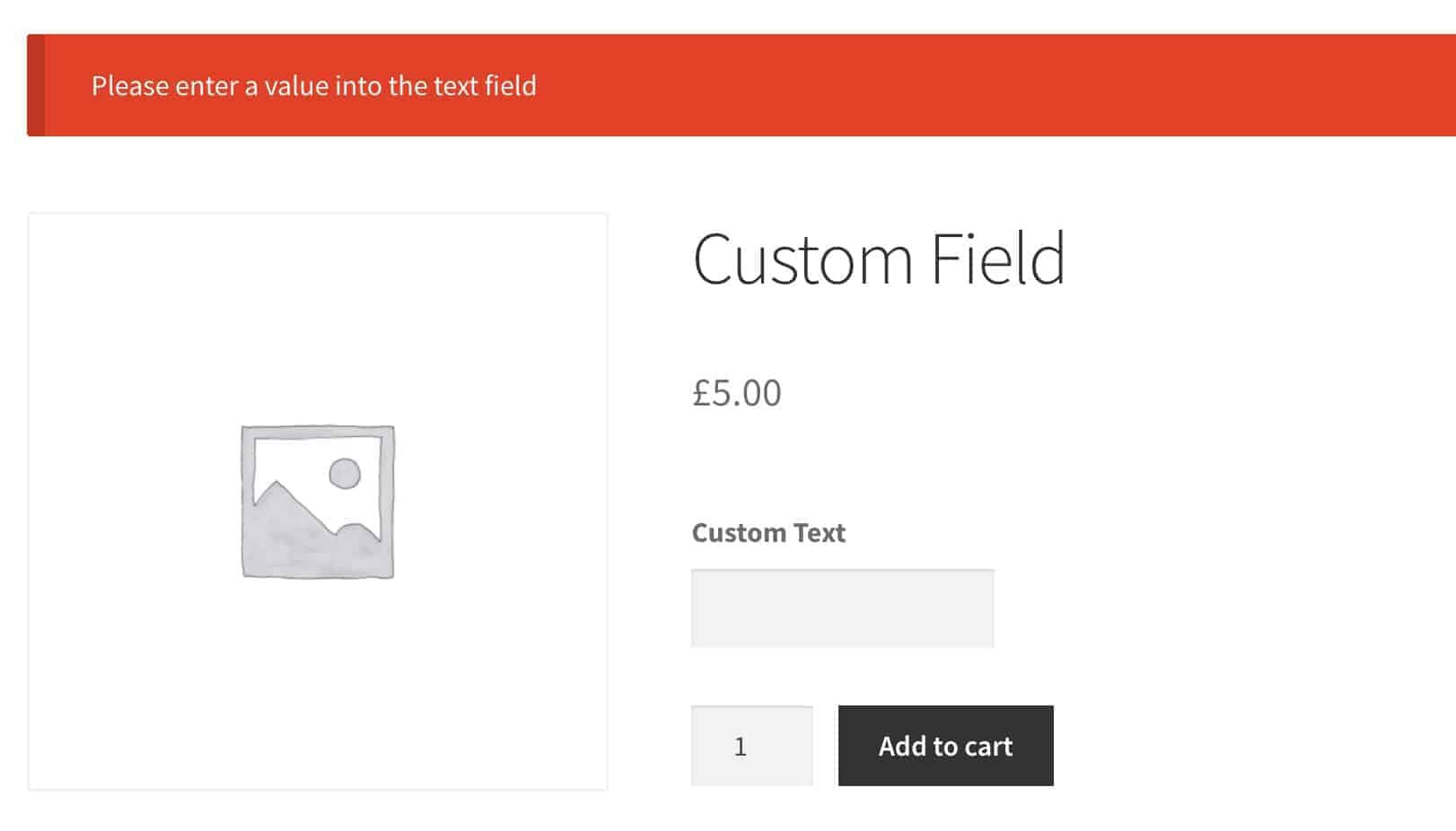Image resolution: width=1456 pixels, height=831 pixels.
Task: Click the word 'Custom' in product heading
Action: (803, 260)
